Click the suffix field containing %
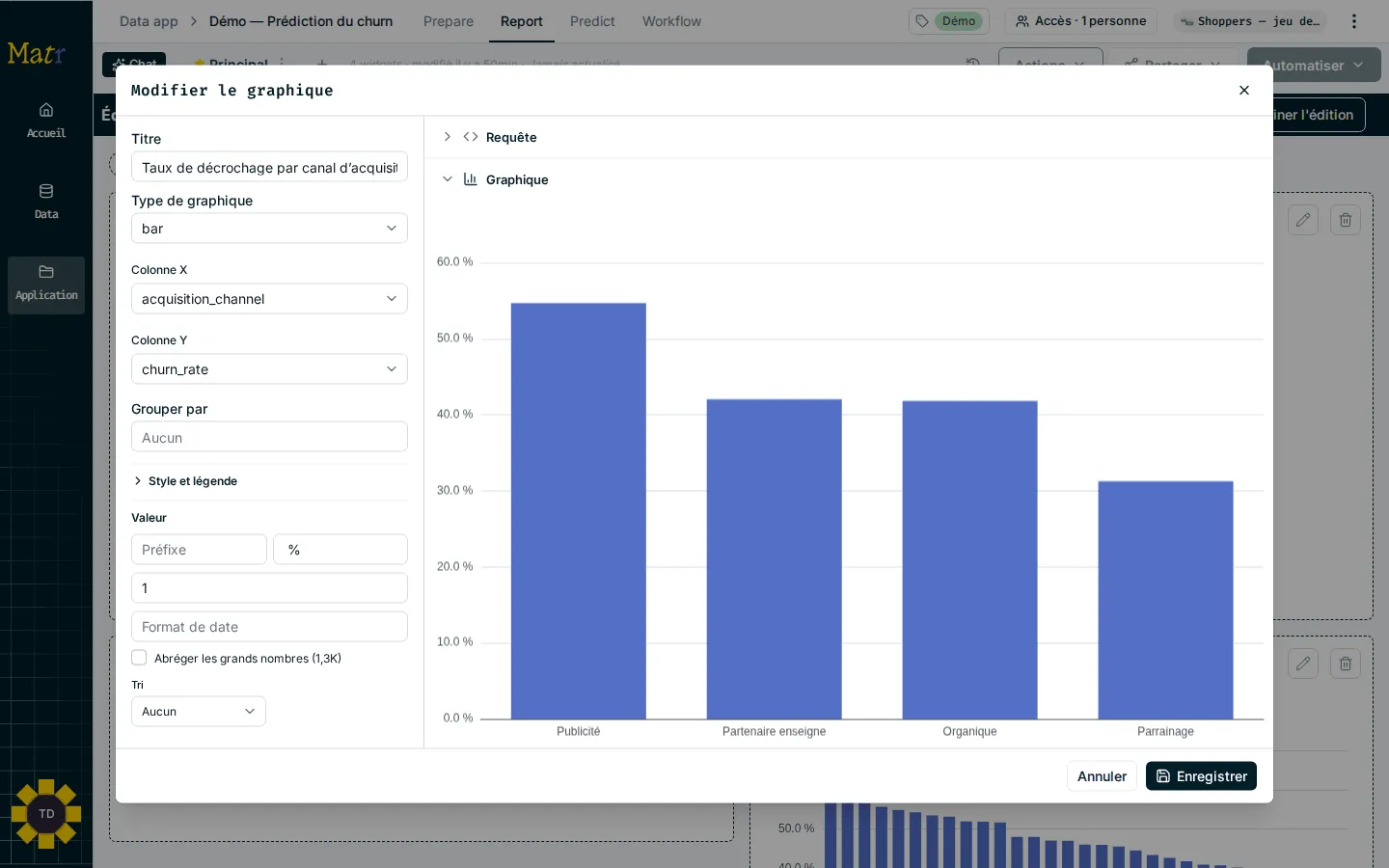The height and width of the screenshot is (868, 1389). point(340,550)
